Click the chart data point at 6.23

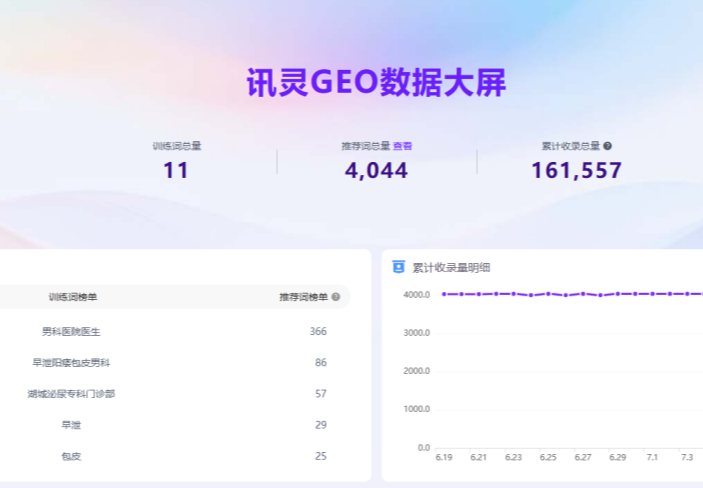pyautogui.click(x=513, y=294)
